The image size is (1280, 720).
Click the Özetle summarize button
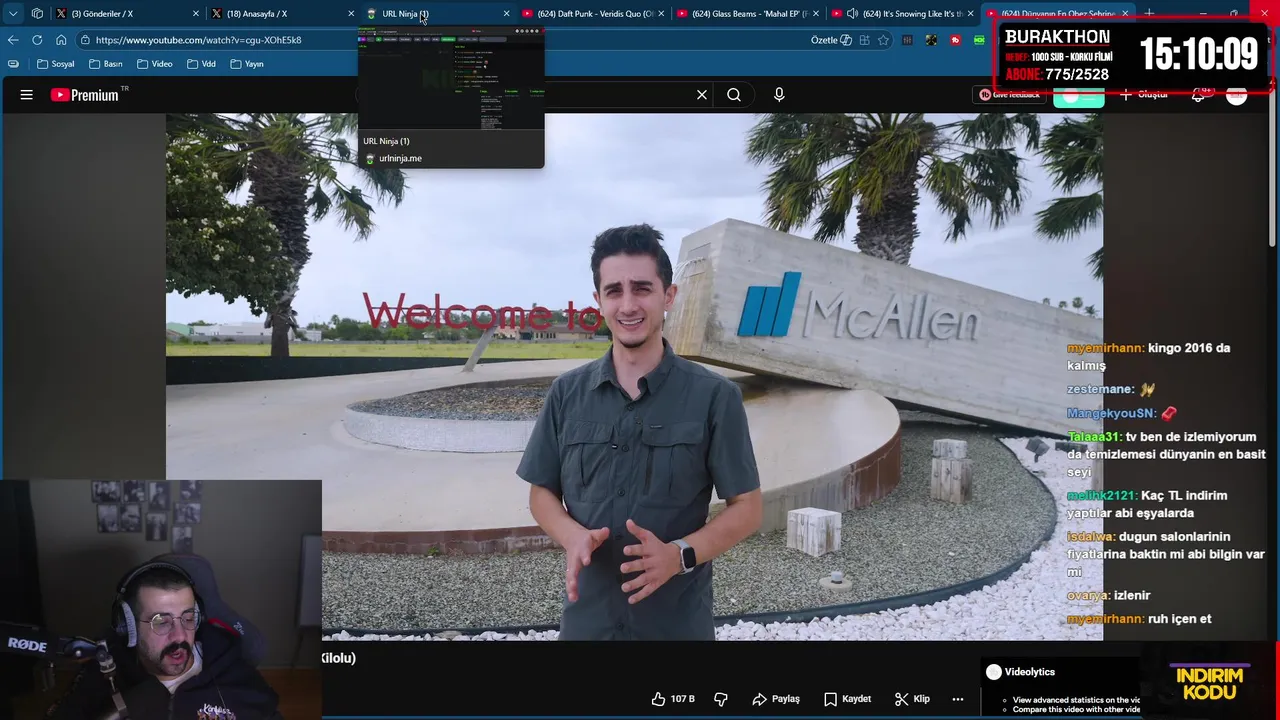[831, 40]
